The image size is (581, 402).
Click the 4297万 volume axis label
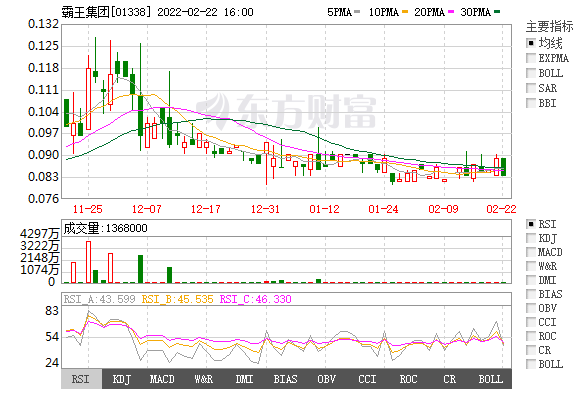click(x=40, y=233)
